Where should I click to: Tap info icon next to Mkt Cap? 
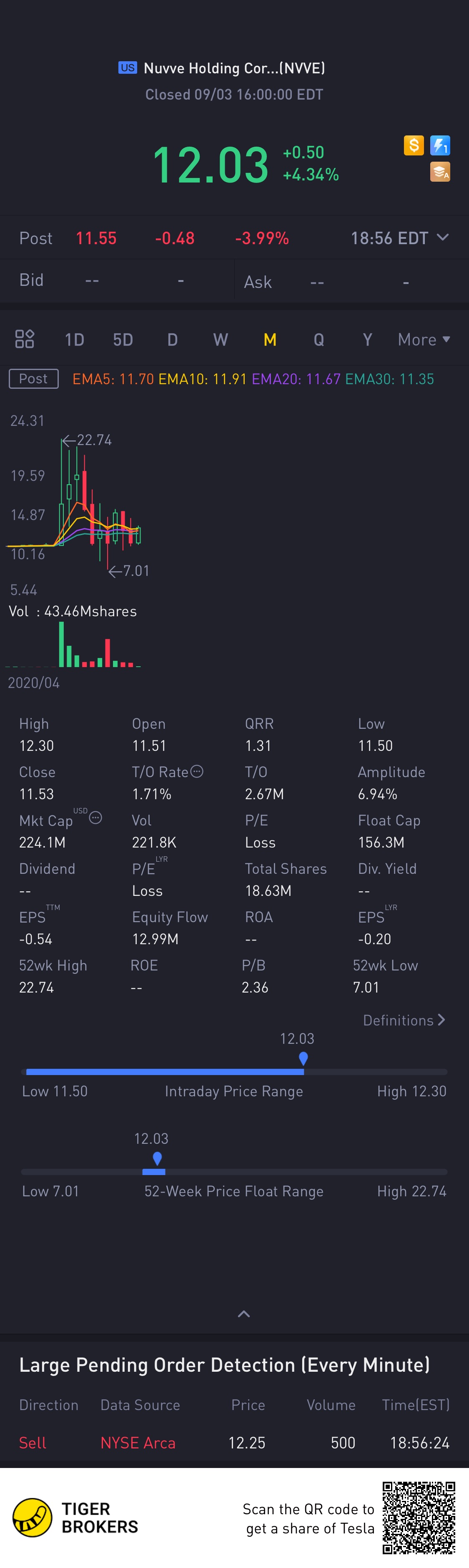pos(95,818)
